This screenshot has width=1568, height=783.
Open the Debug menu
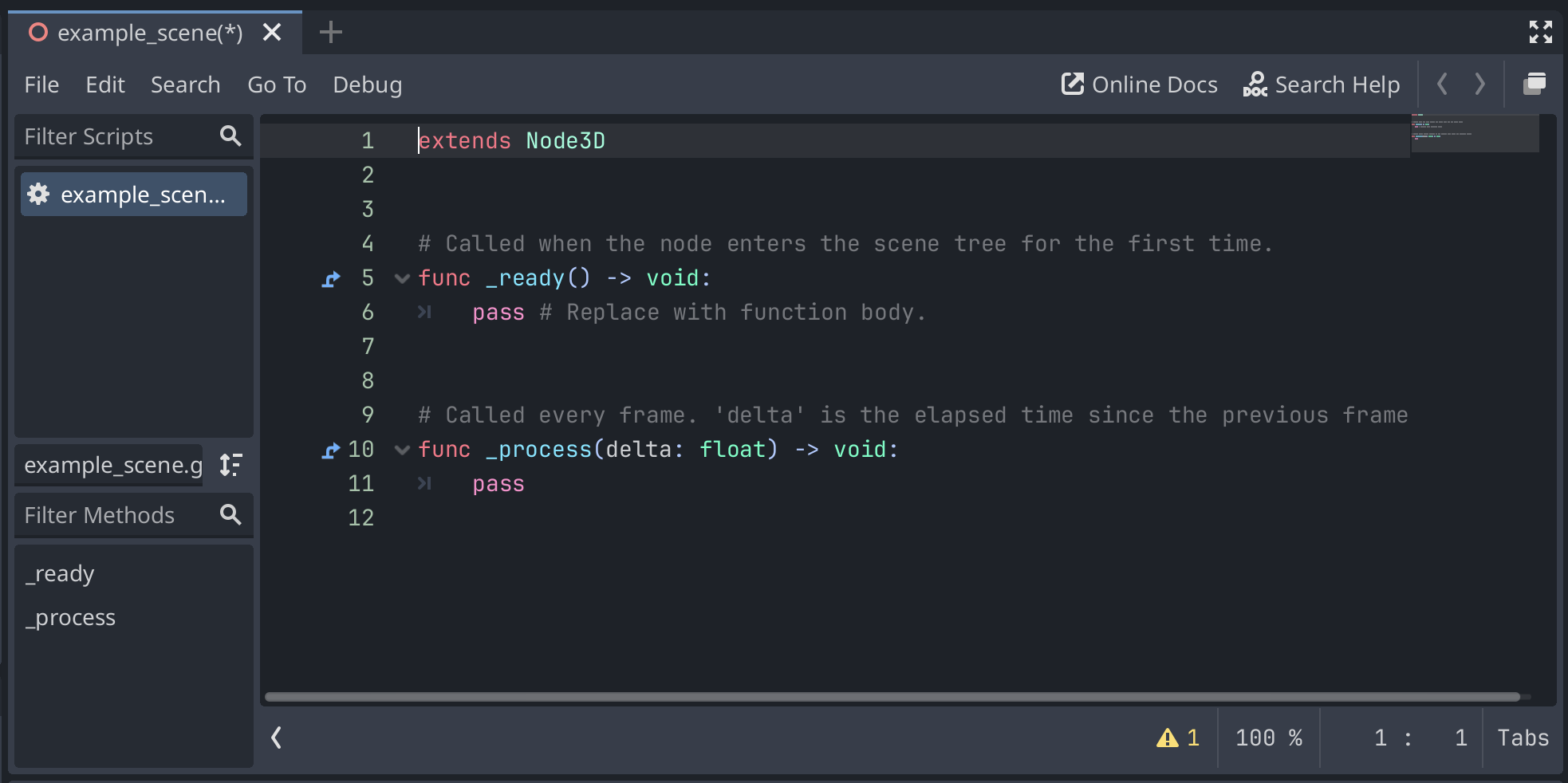click(x=366, y=85)
